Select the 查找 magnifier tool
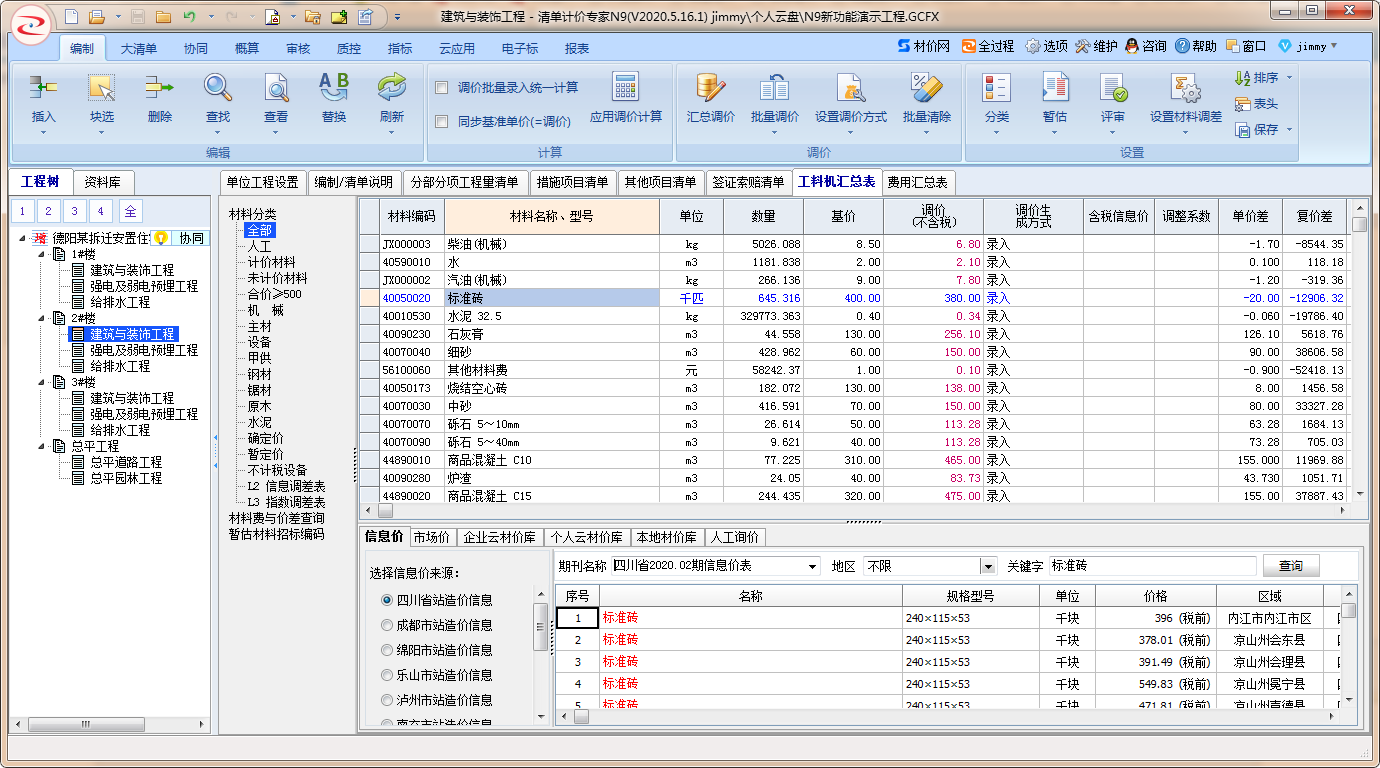The width and height of the screenshot is (1380, 768). 218,90
